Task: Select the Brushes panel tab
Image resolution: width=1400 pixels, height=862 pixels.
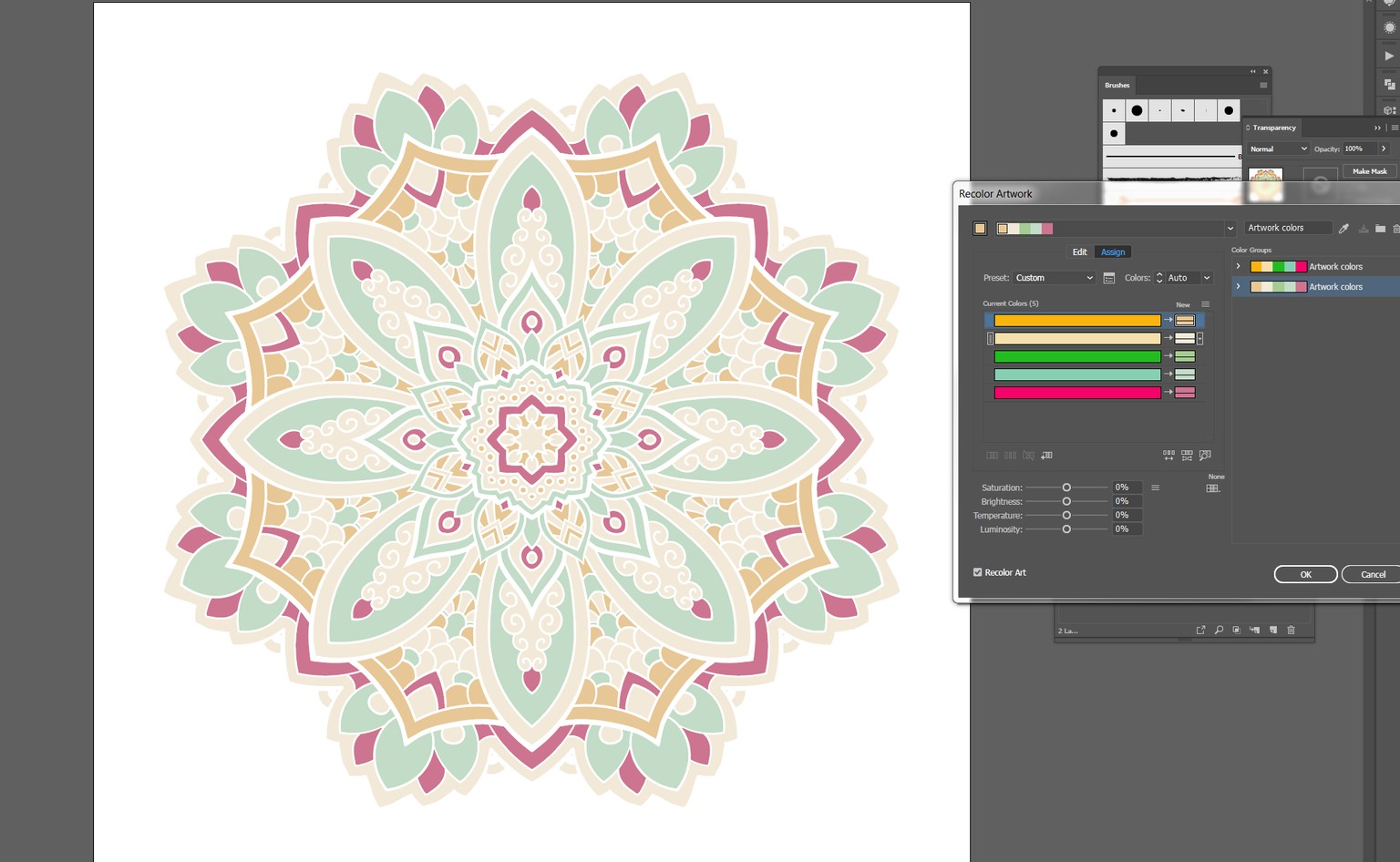Action: click(1117, 86)
